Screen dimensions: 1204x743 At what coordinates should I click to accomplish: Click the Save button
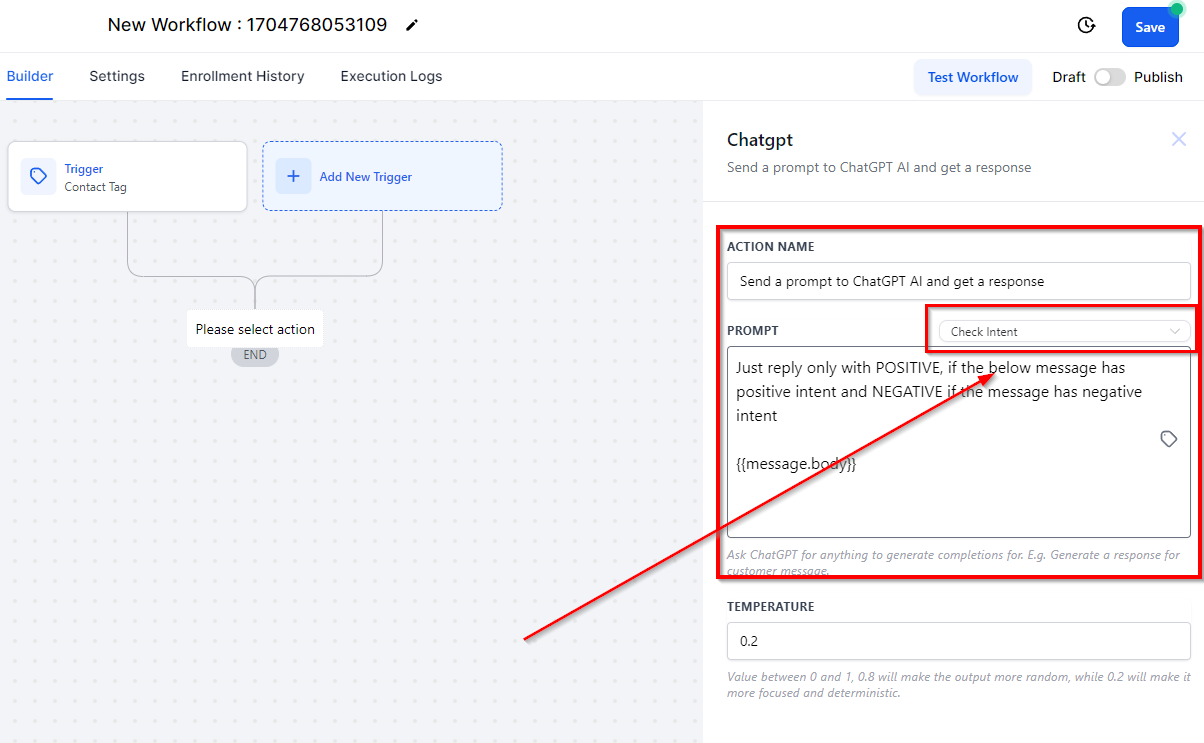[1150, 27]
